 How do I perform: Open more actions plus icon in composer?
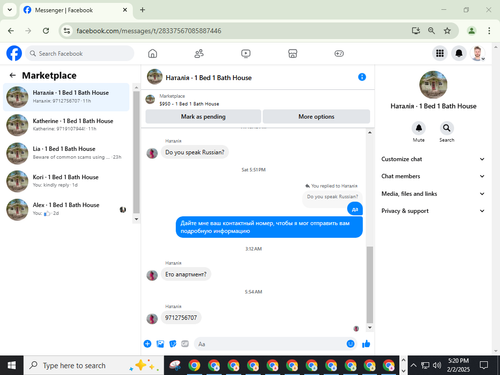click(147, 344)
